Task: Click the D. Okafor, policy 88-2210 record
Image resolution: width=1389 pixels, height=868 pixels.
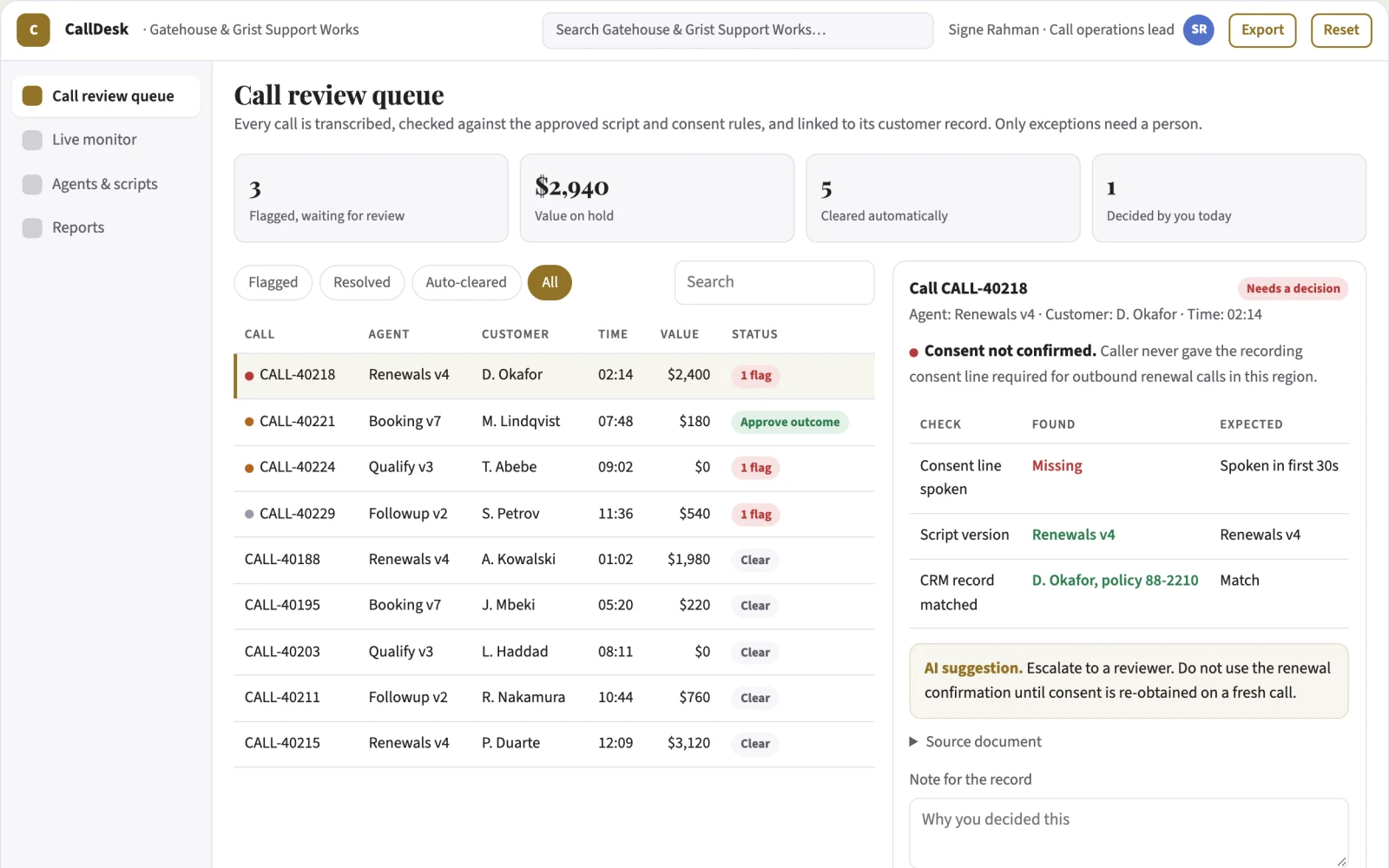Action: coord(1115,580)
